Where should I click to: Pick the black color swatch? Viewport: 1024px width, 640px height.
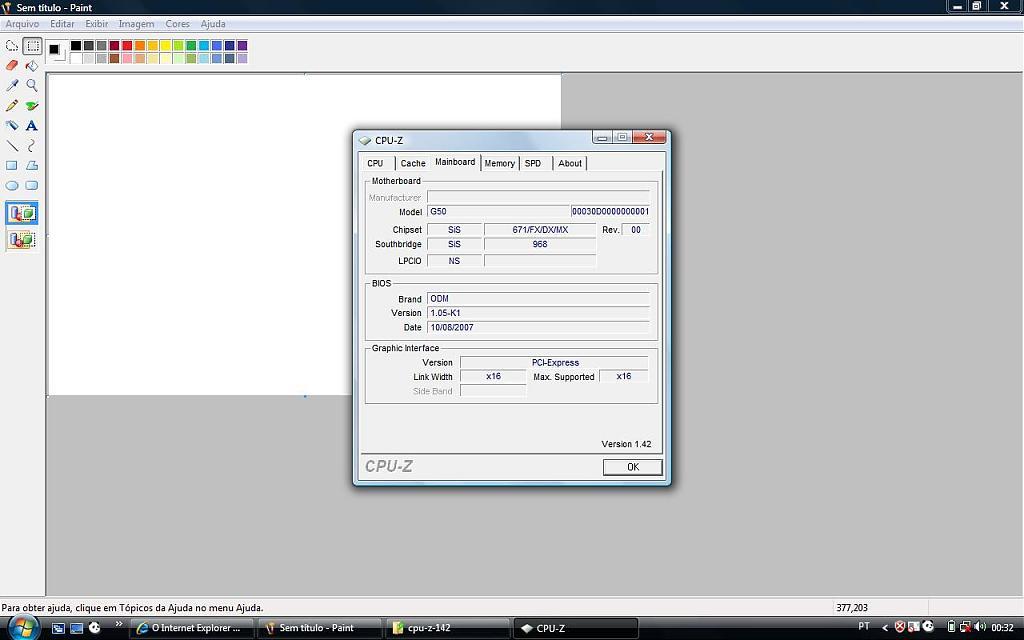(x=76, y=46)
